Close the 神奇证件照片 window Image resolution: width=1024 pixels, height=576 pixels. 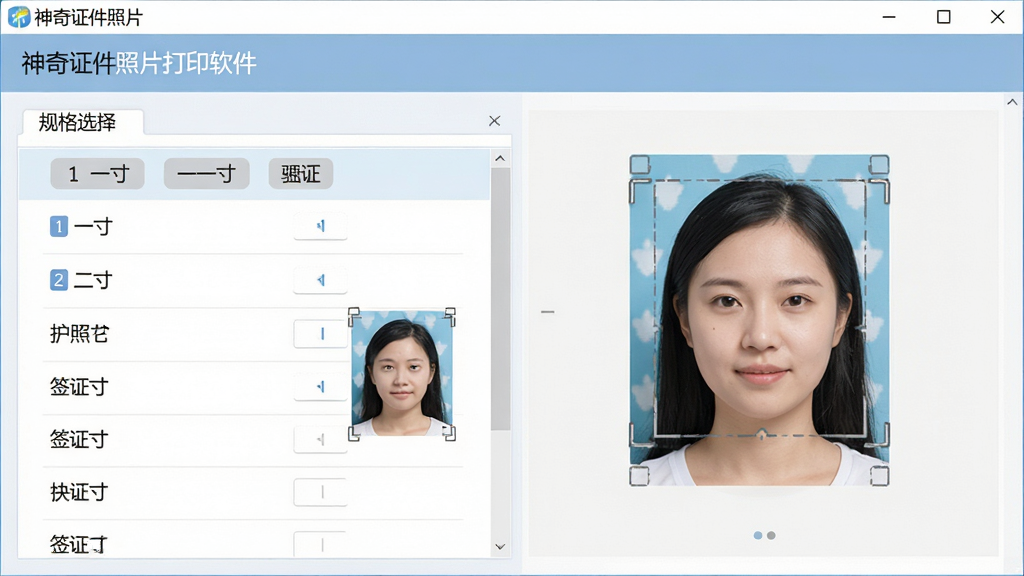997,17
